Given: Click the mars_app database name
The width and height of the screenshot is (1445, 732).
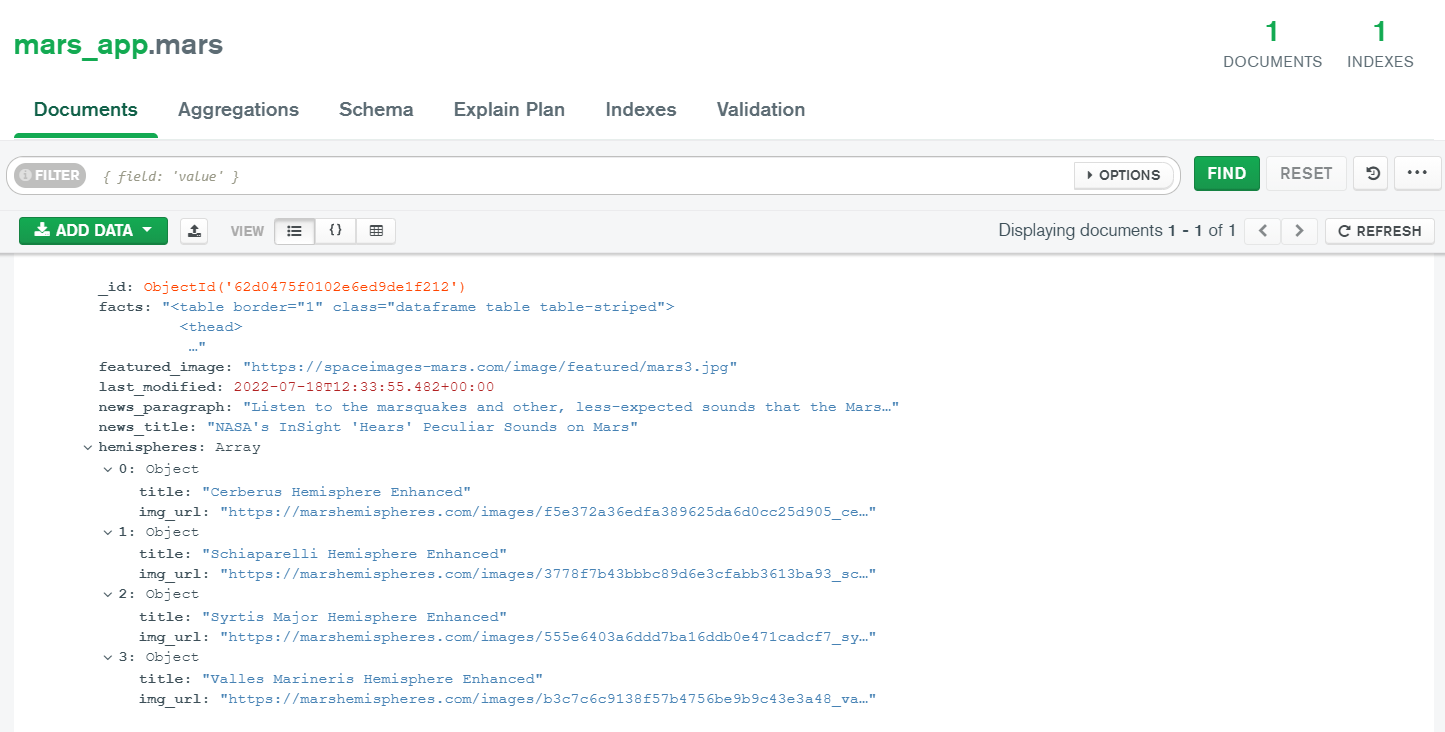Looking at the screenshot, I should tap(79, 45).
